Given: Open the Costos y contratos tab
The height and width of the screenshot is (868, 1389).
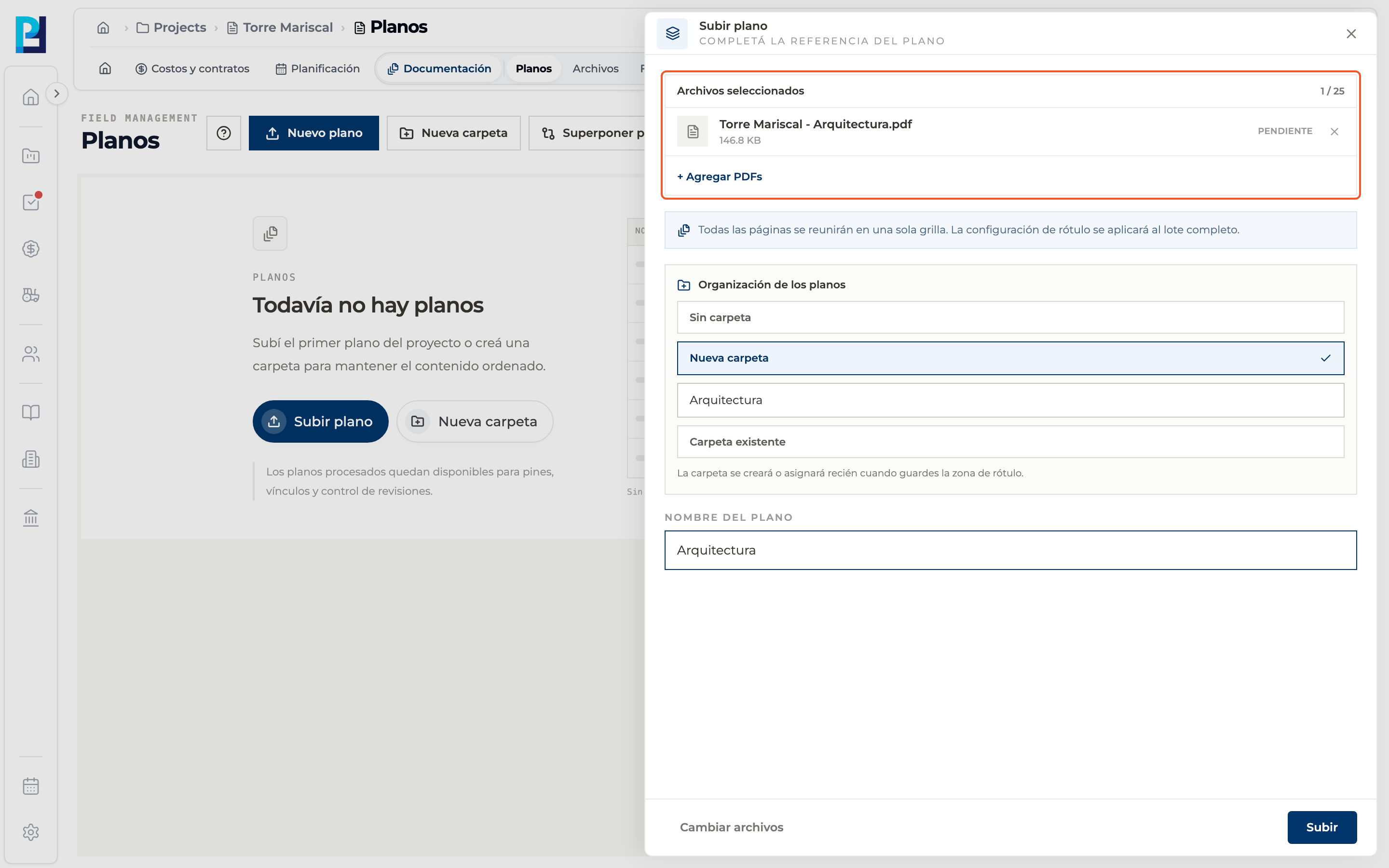Looking at the screenshot, I should [192, 68].
